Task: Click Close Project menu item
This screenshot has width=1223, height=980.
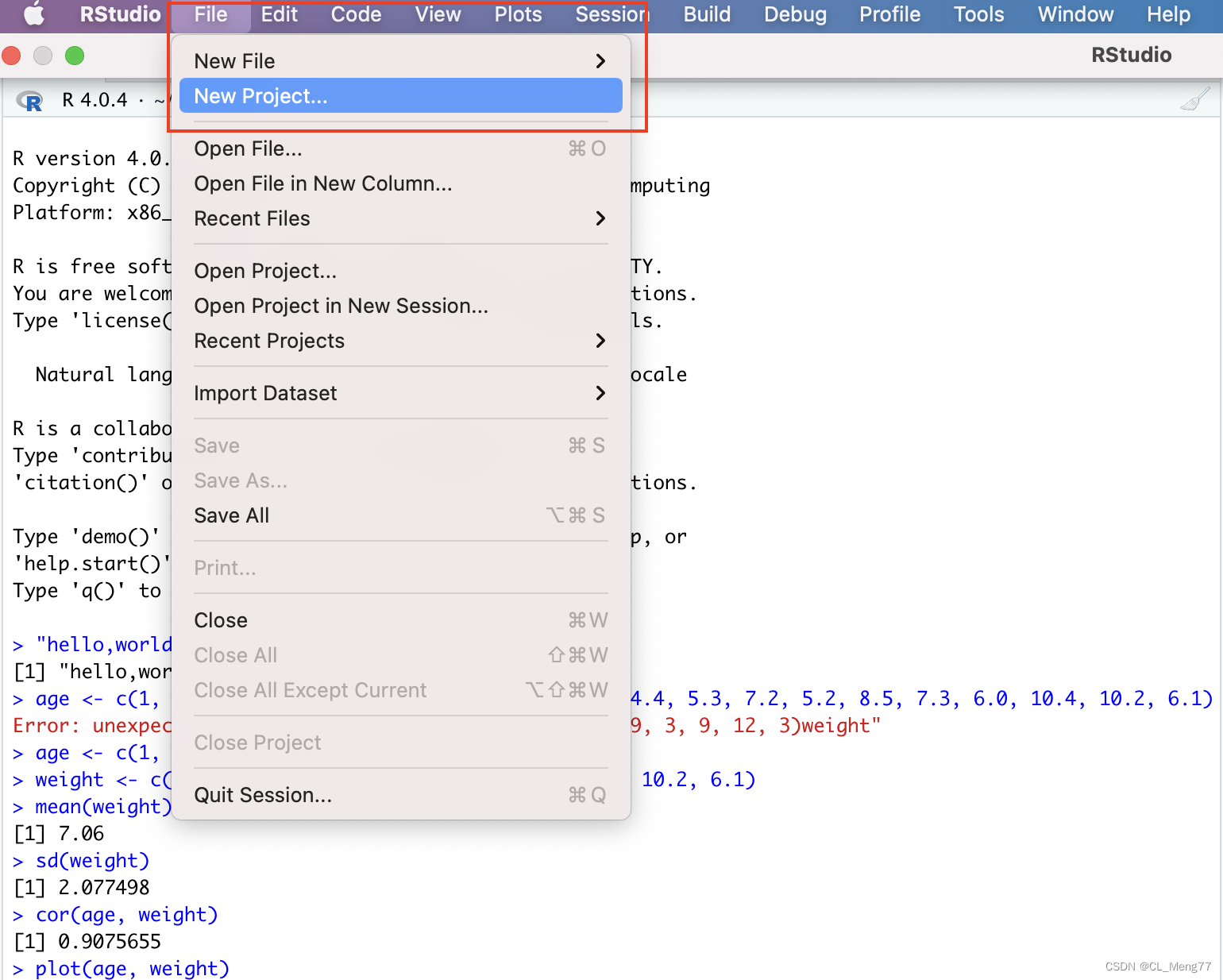Action: (x=401, y=743)
